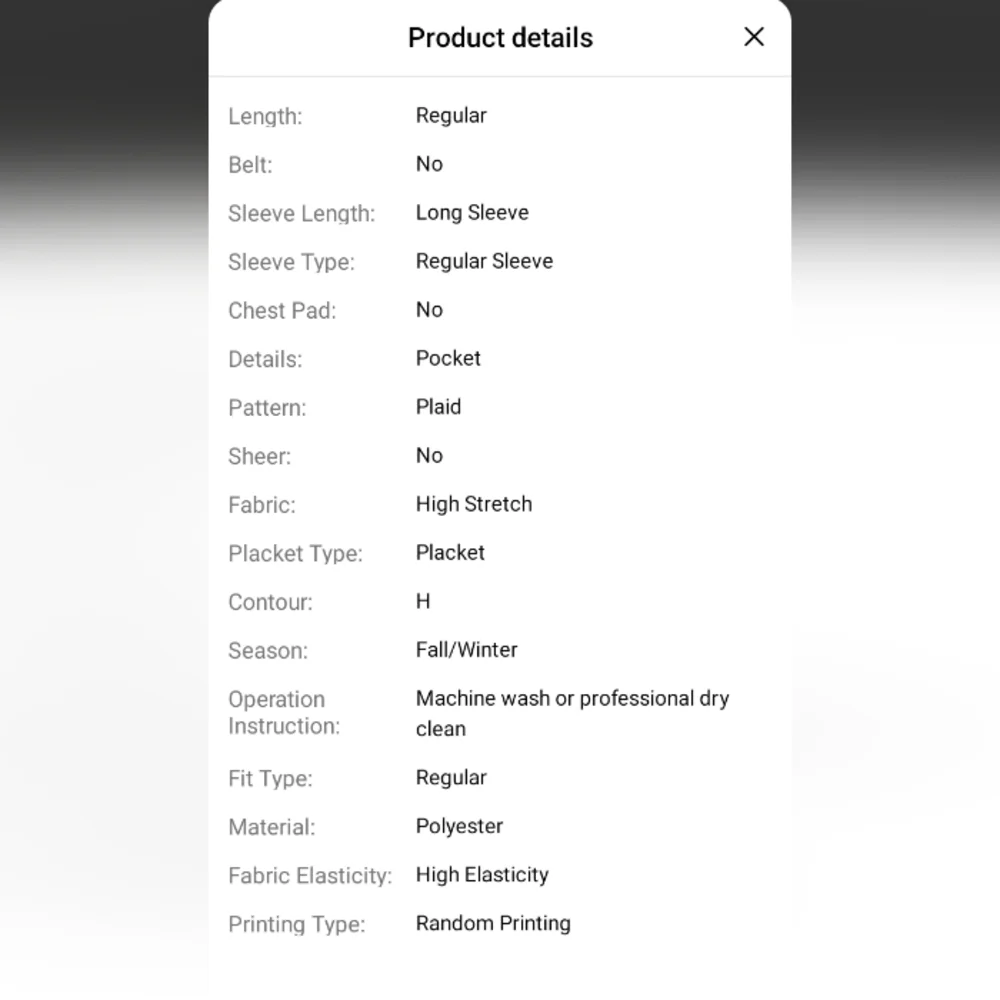Click the Fall/Winter season value
The width and height of the screenshot is (1000, 1000).
[467, 650]
